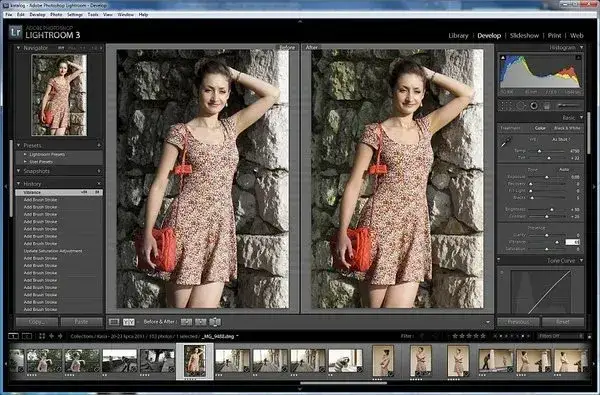Click the Paste button
The width and height of the screenshot is (600, 395).
click(x=82, y=322)
